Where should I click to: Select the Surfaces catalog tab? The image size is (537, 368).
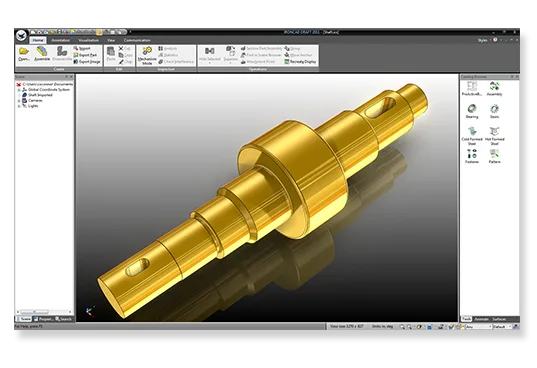[499, 319]
